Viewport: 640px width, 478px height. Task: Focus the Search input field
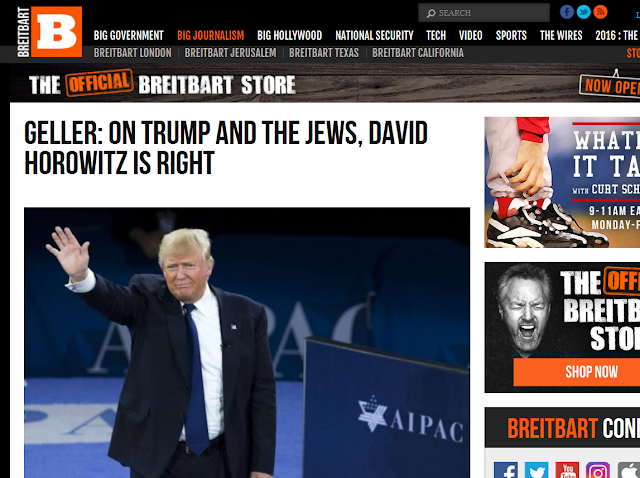pyautogui.click(x=484, y=13)
